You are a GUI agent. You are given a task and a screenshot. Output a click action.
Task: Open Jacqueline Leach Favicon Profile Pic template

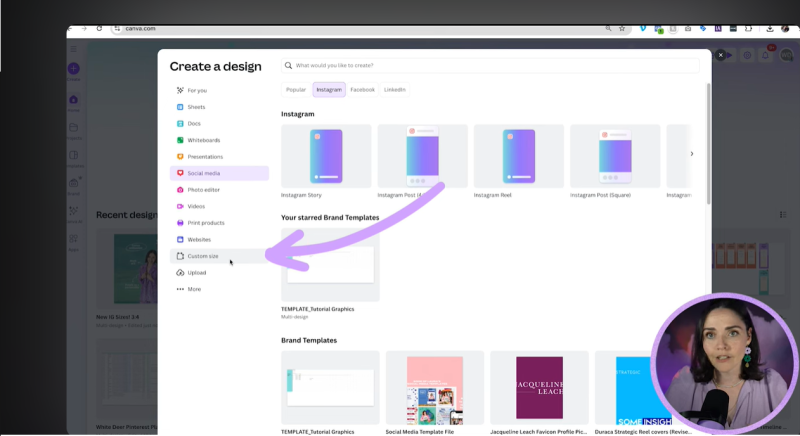539,388
